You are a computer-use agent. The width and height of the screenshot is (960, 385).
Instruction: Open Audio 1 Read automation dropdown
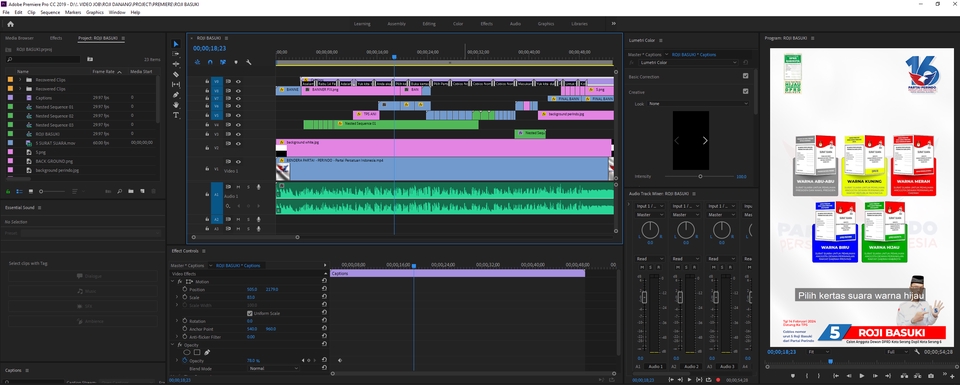click(x=650, y=259)
